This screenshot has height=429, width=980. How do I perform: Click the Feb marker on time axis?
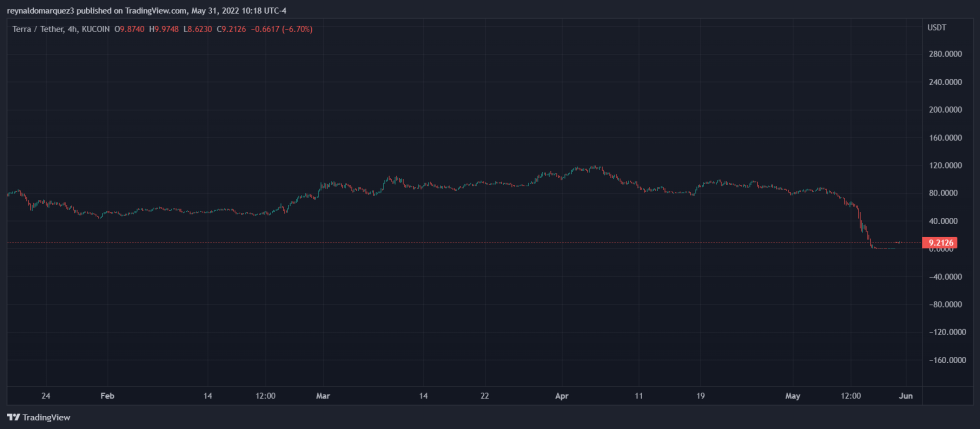108,395
